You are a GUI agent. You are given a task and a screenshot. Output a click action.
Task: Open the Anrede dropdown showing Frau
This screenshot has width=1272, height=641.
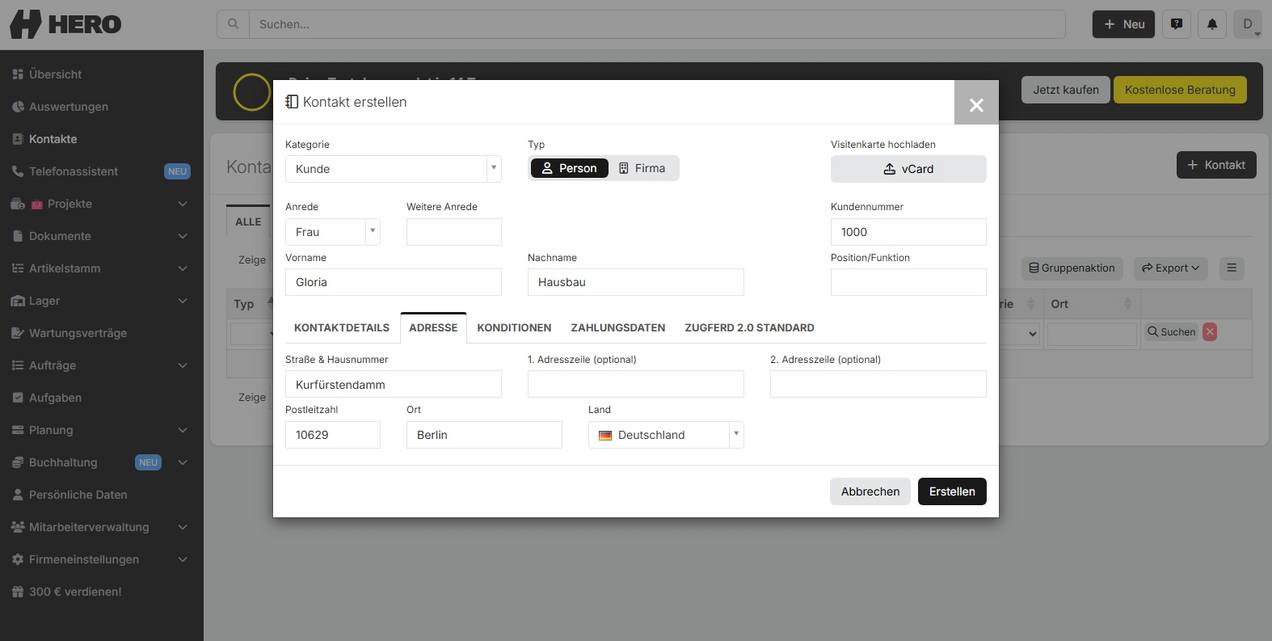coord(332,232)
